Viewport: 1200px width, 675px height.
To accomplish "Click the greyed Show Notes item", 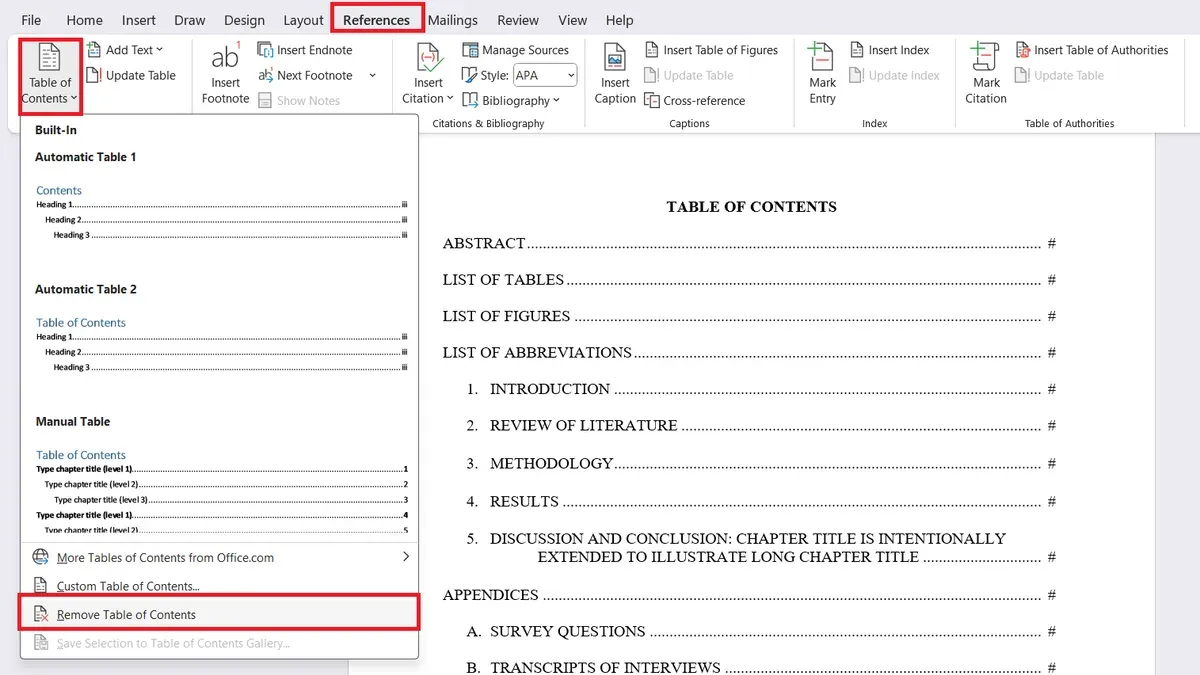I will (299, 100).
